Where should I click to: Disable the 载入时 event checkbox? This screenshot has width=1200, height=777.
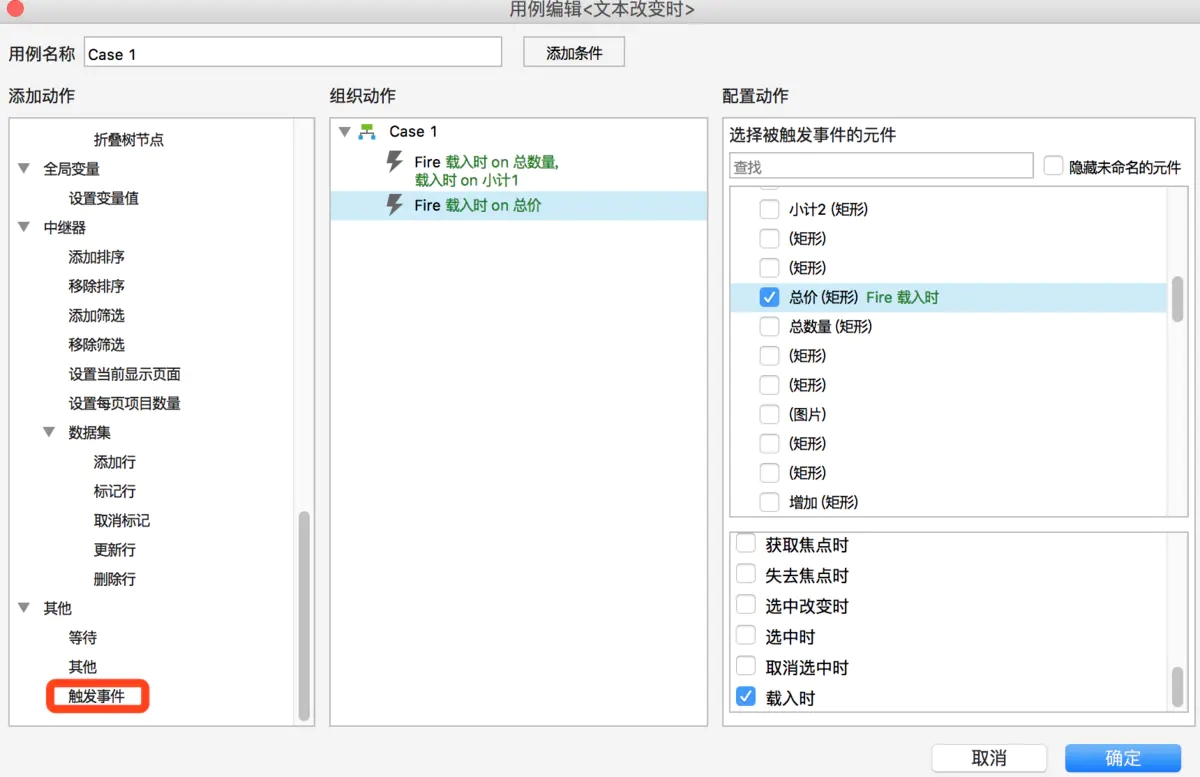(745, 697)
